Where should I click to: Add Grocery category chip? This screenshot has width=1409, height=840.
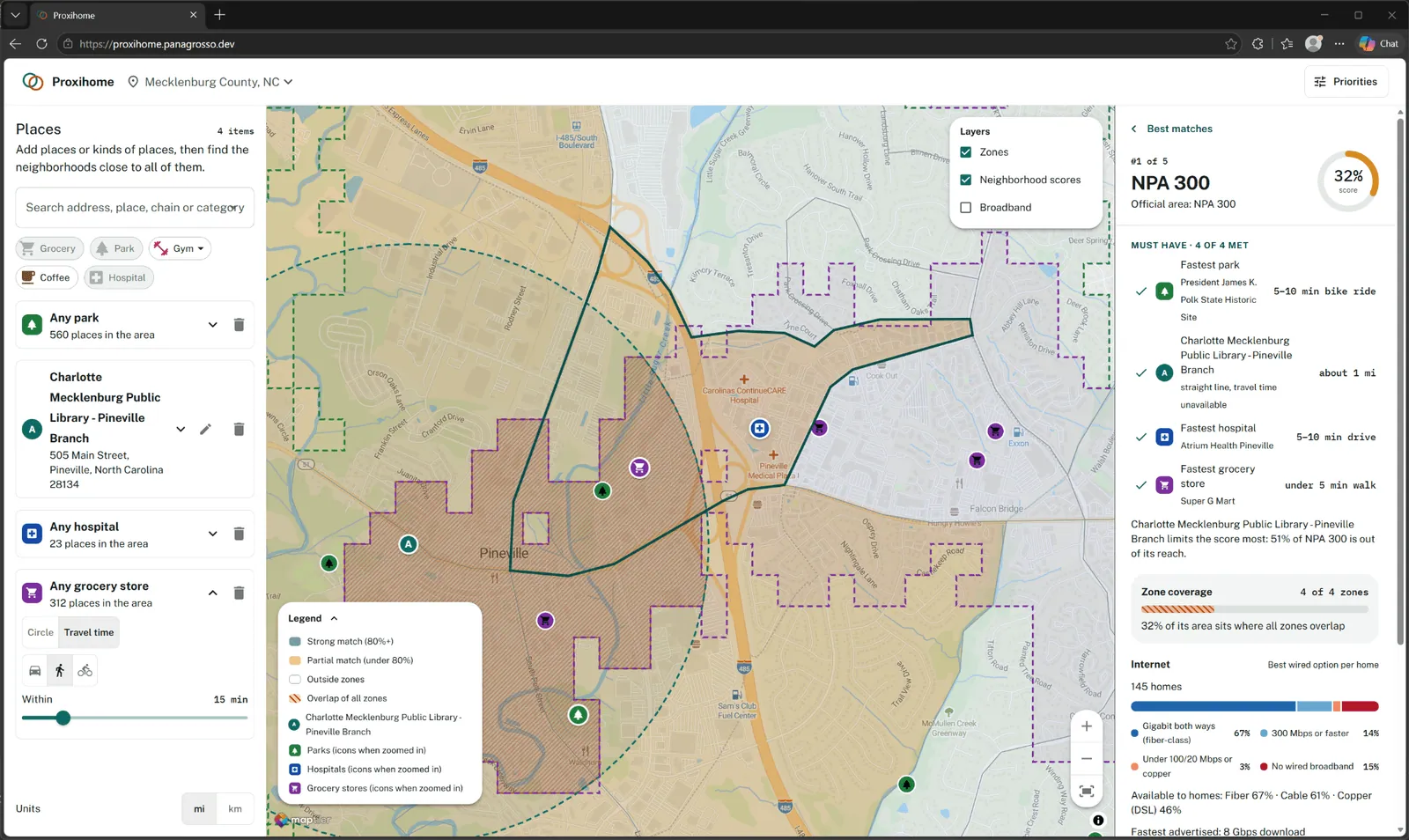tap(49, 248)
